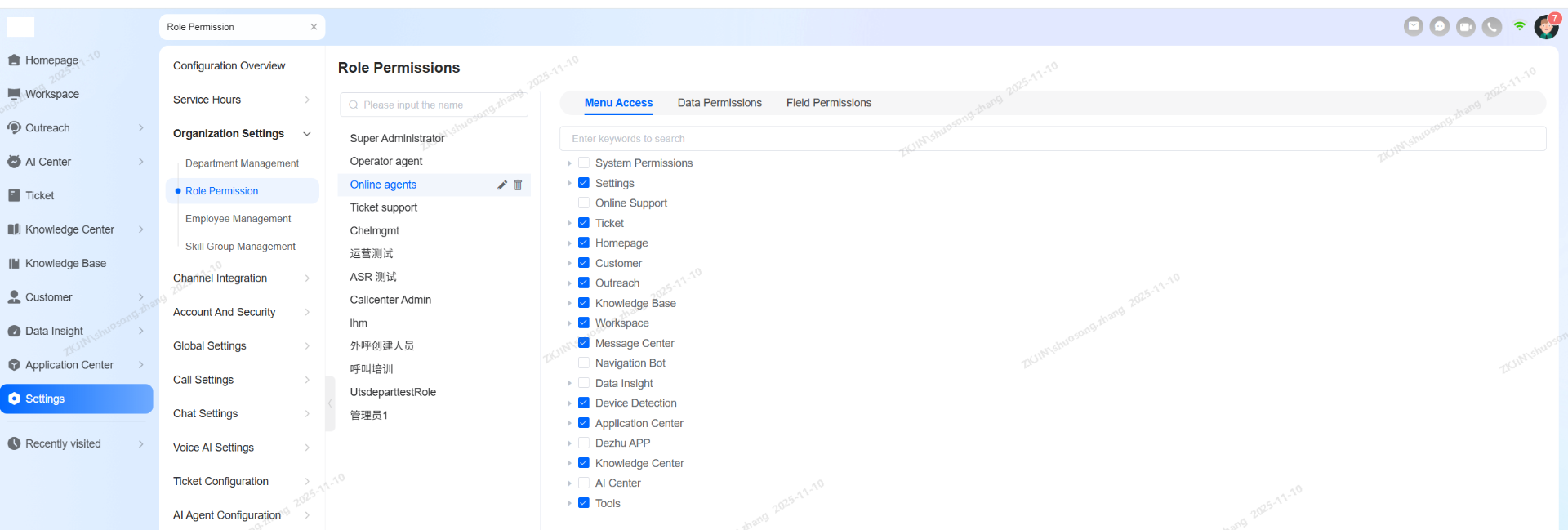Open the Field Permissions tab
Image resolution: width=1568 pixels, height=530 pixels.
point(828,103)
